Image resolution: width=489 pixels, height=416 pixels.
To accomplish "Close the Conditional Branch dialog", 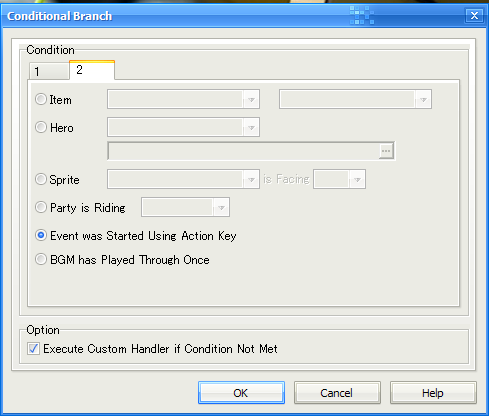I will [474, 15].
